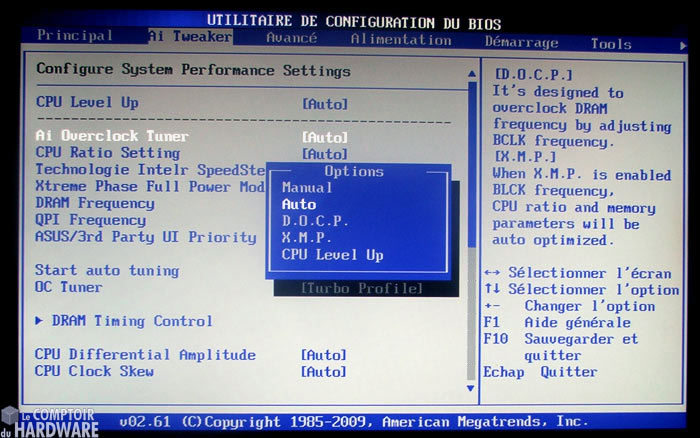Open the Avancé tab

click(292, 38)
